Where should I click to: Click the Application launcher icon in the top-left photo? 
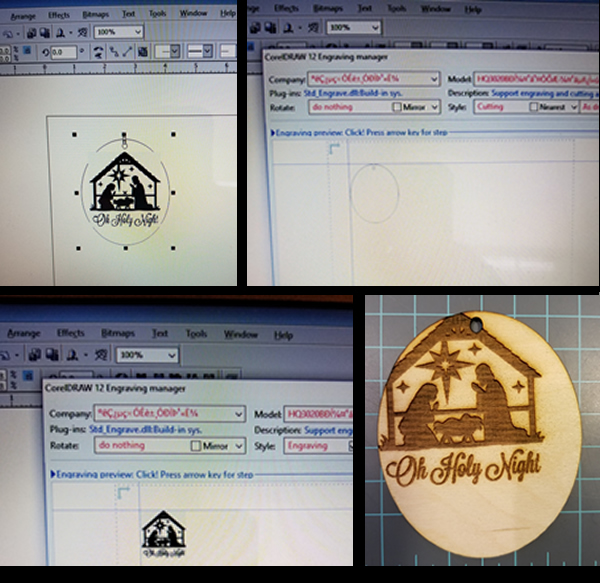[60, 33]
